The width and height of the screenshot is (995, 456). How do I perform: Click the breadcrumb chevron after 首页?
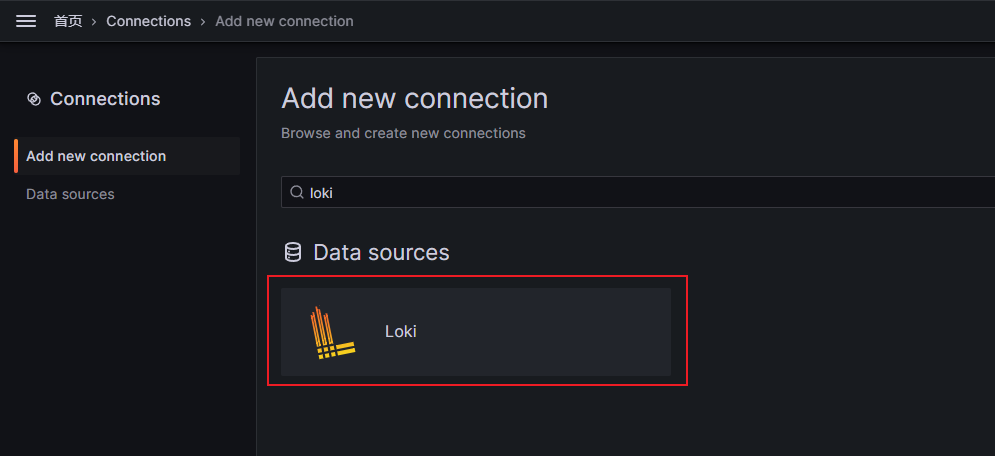tap(94, 21)
